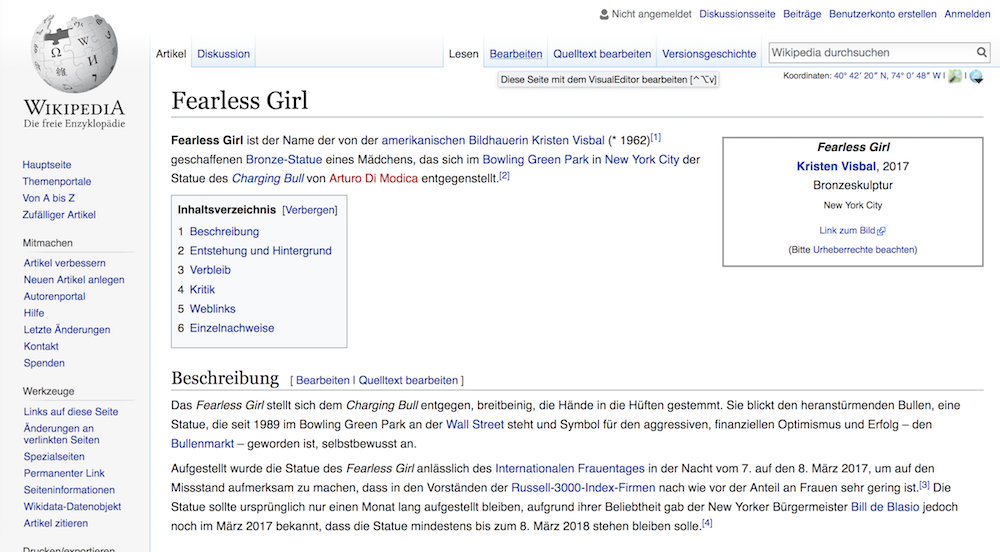Image resolution: width=1000 pixels, height=552 pixels.
Task: Click Quelltext bearbeiten beside the Beschreibung heading
Action: click(x=408, y=381)
